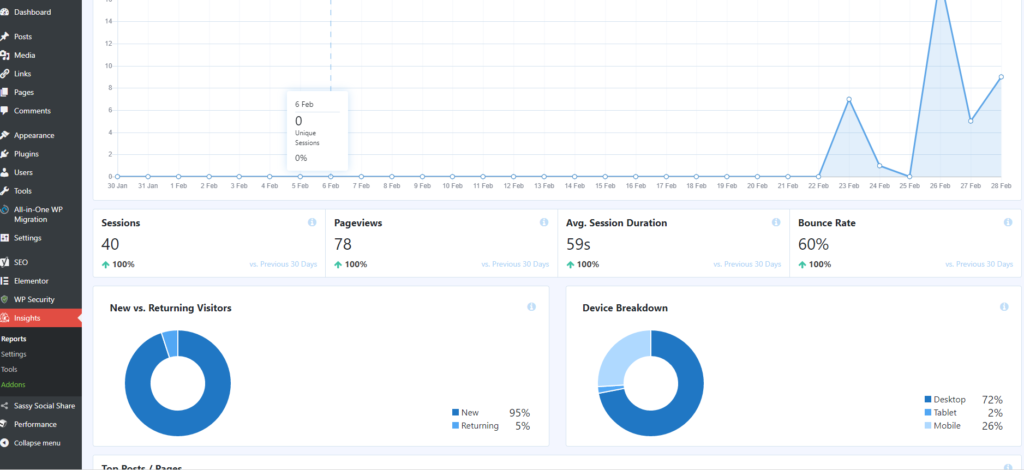Click the Collapse menu arrow icon

tap(5, 443)
